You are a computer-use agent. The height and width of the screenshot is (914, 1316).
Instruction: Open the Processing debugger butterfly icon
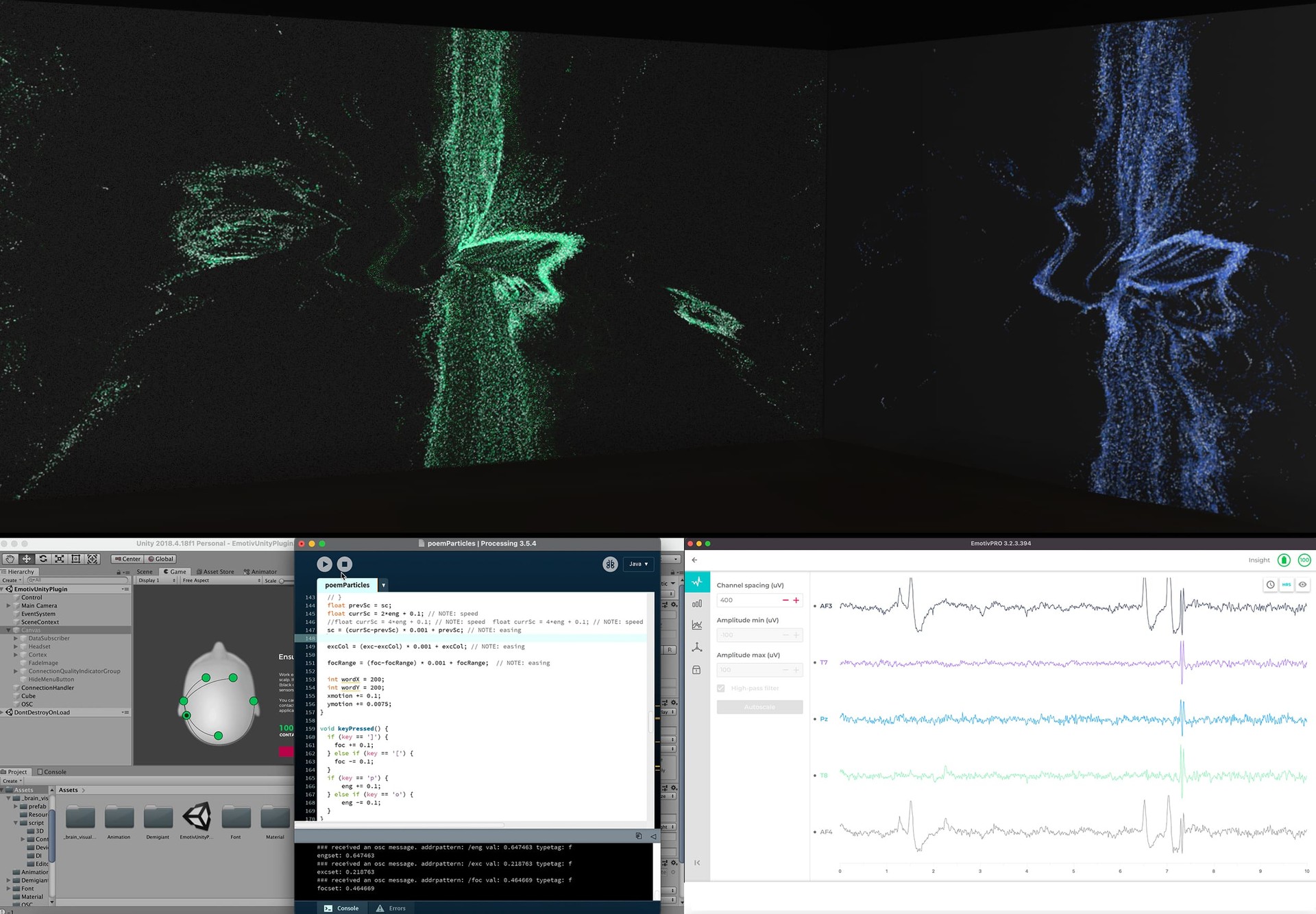(x=610, y=564)
